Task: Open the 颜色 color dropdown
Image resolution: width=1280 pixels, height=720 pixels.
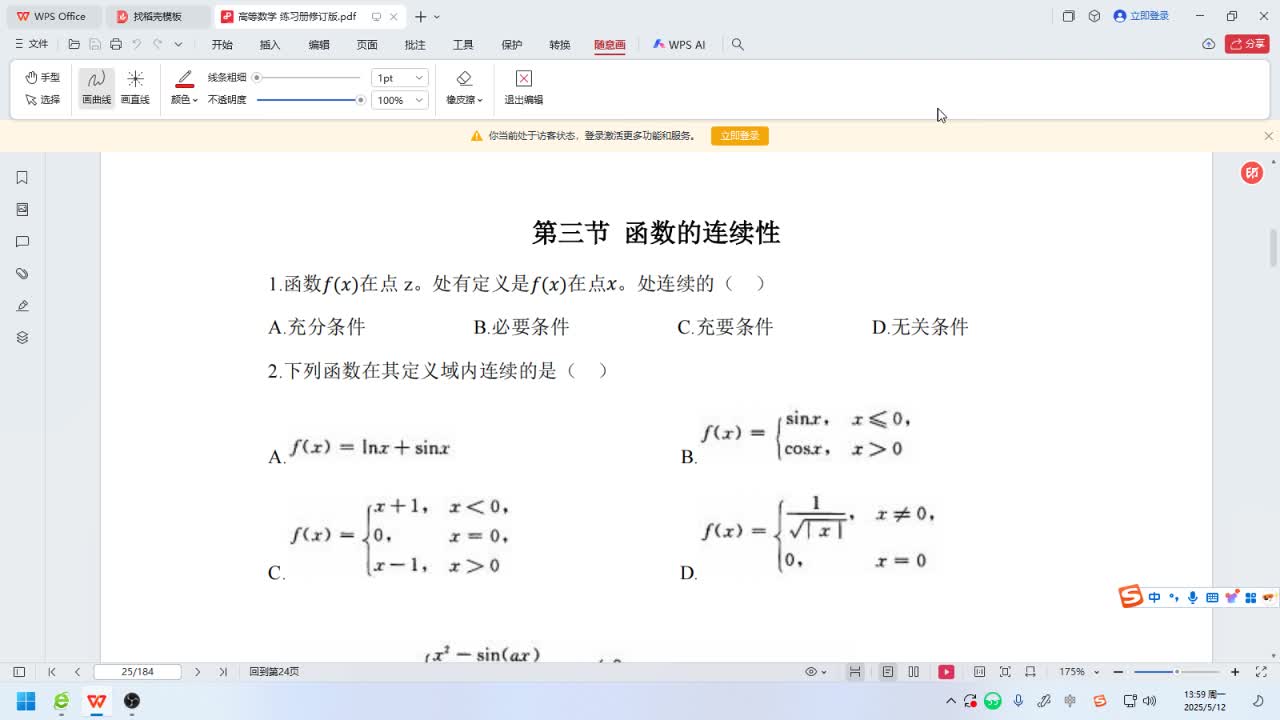Action: click(x=184, y=100)
